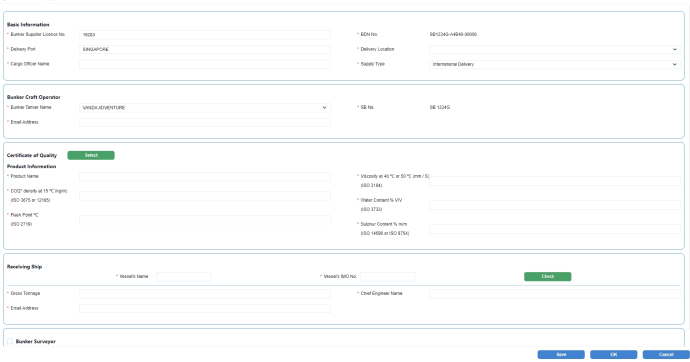Click the green Check button for vessel
The image size is (690, 362).
[x=547, y=276]
